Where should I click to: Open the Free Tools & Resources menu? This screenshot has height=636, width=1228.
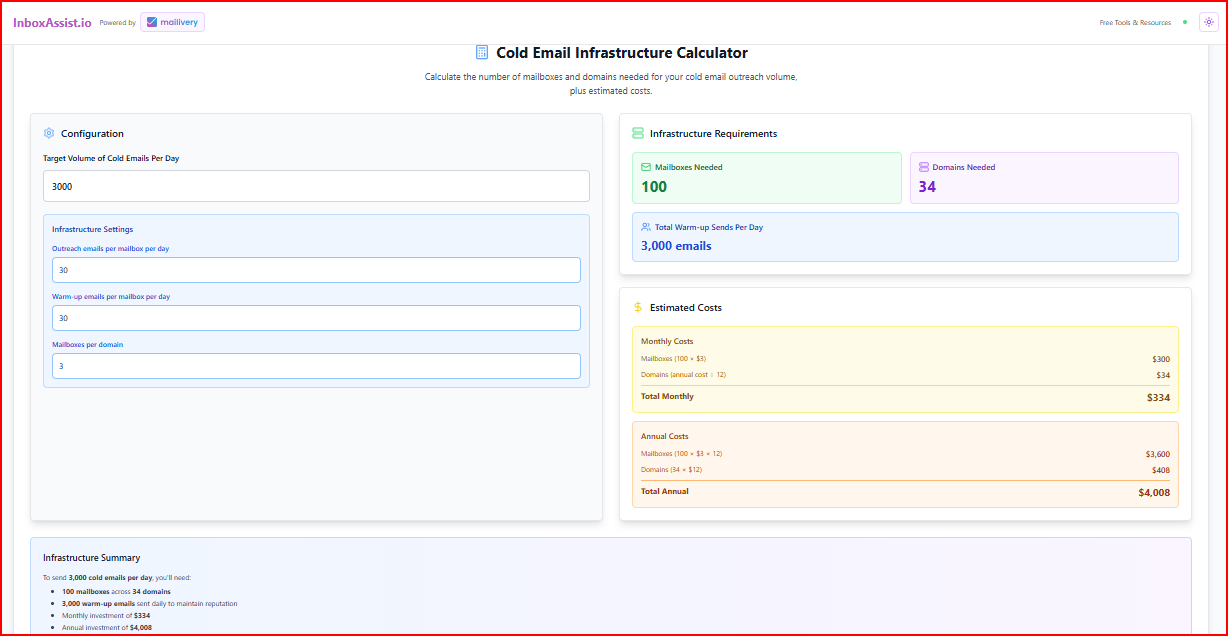coord(1135,21)
